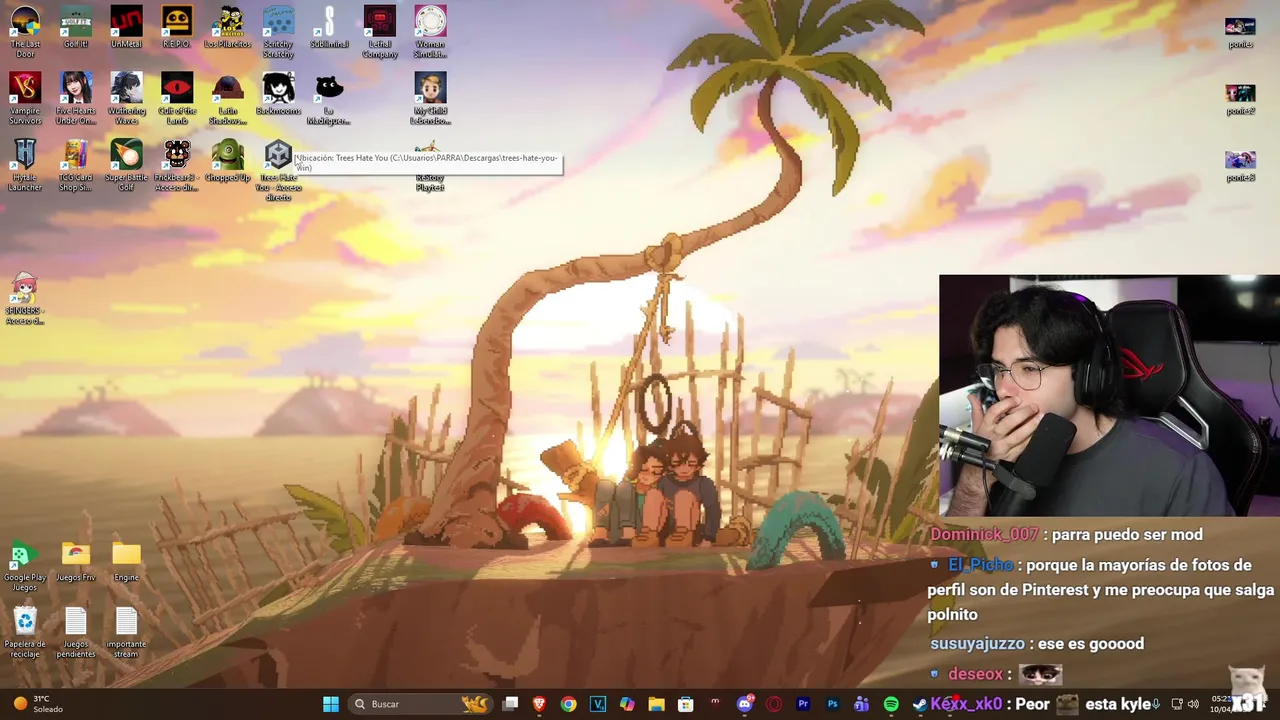Select the Backrooms desktop icon

tap(278, 94)
